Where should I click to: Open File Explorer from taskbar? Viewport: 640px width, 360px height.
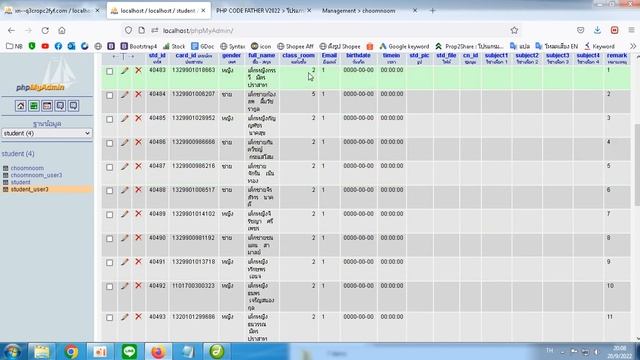[x=42, y=351]
